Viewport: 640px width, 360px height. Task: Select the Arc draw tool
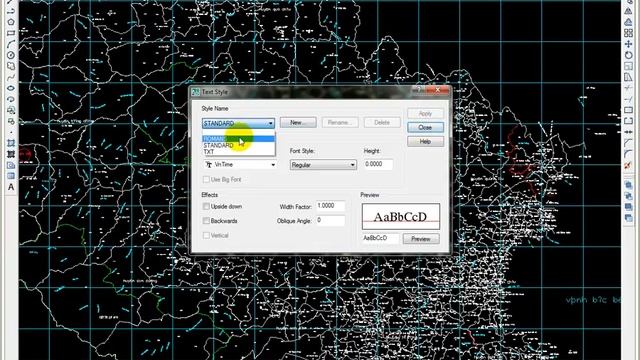[11, 44]
